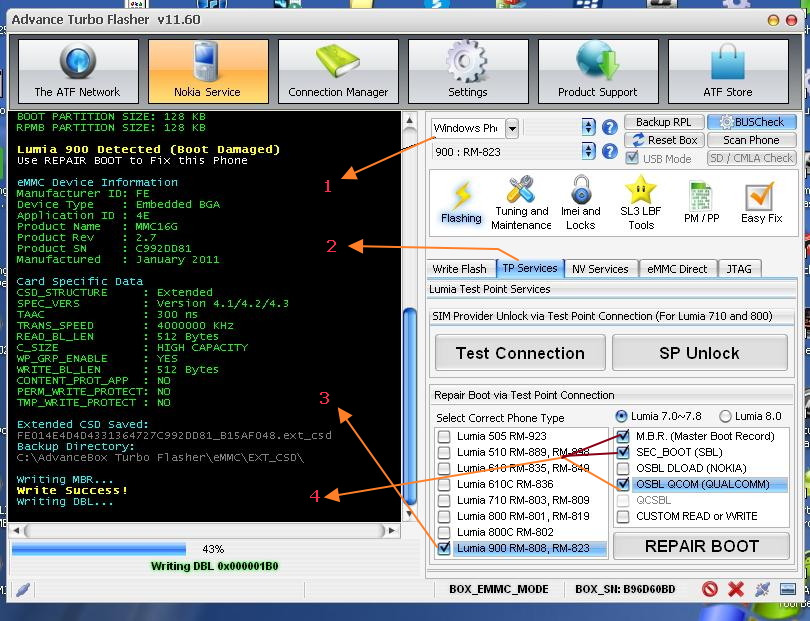This screenshot has height=621, width=810.
Task: Switch to Write Flash tab
Action: coord(459,269)
